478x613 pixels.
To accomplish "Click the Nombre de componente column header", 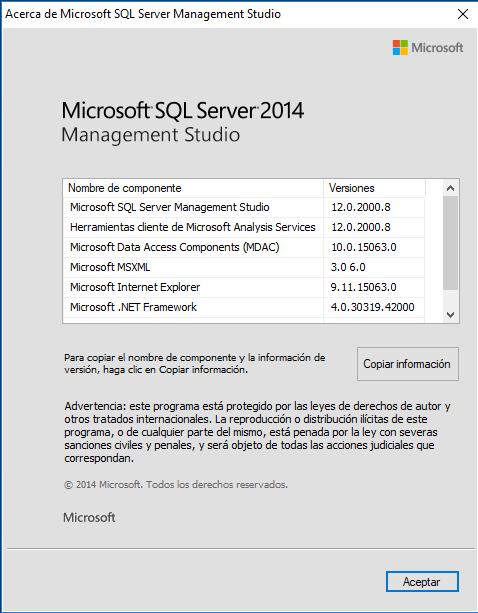I will pos(193,188).
